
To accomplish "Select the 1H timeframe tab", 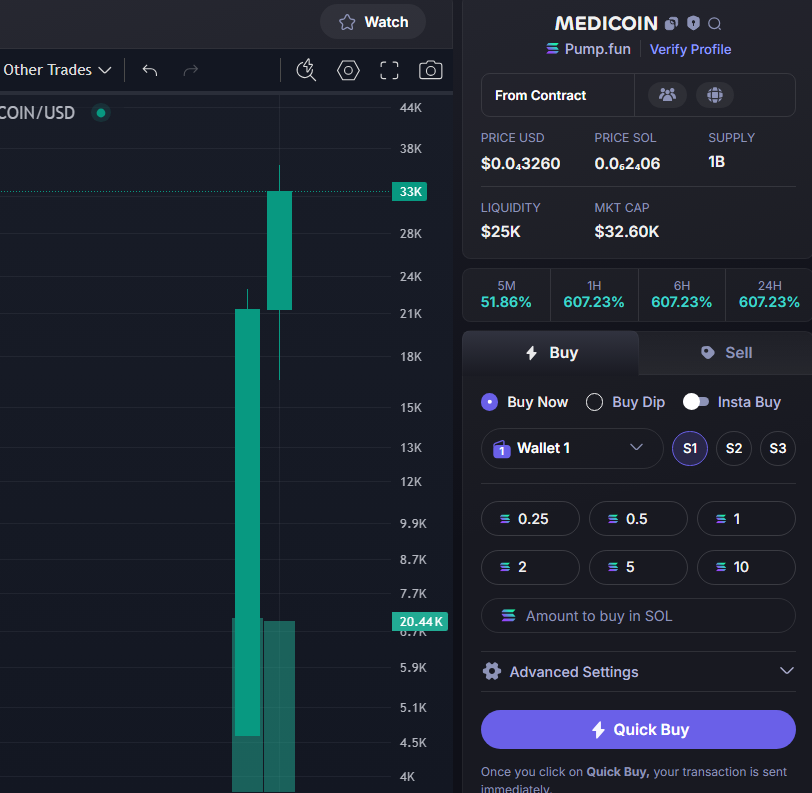I will click(x=594, y=294).
